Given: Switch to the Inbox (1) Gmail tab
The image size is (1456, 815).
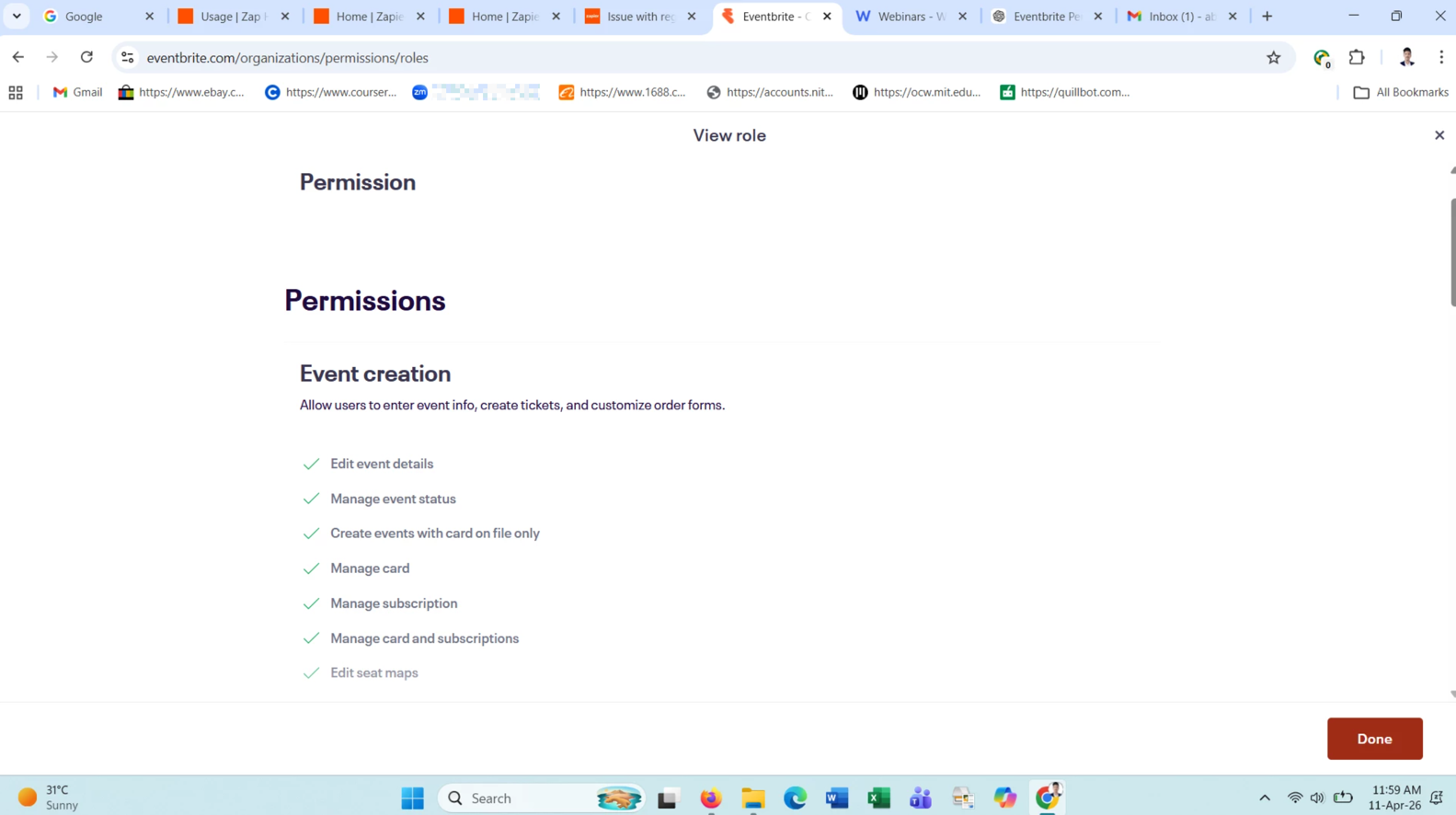Looking at the screenshot, I should click(x=1181, y=17).
